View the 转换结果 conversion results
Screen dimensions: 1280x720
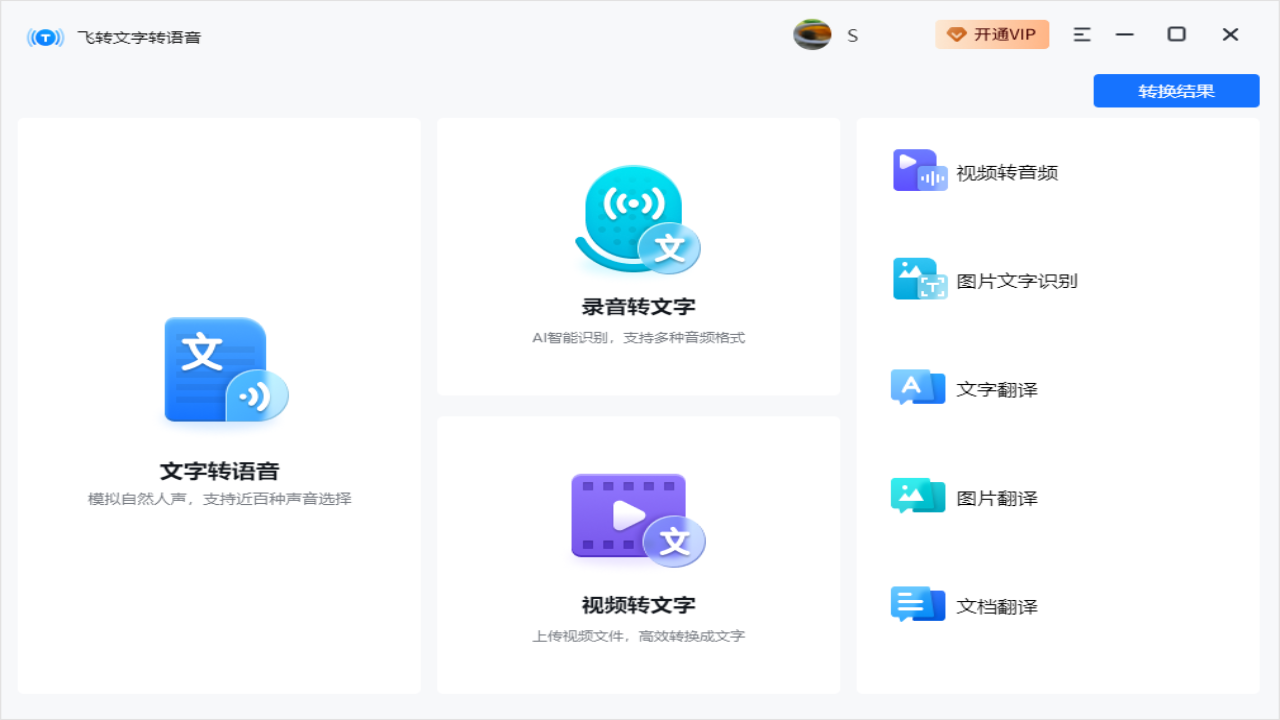(1176, 90)
